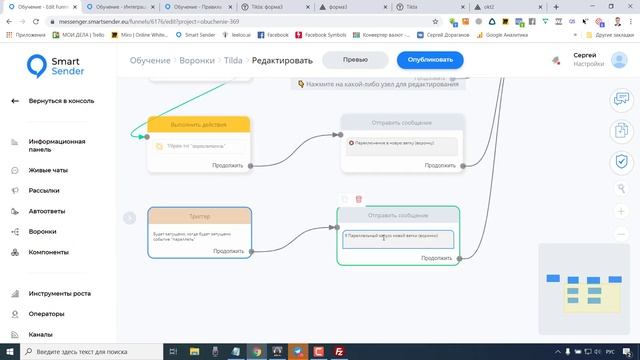Click the round arrow button beside Триггер

[x=130, y=218]
